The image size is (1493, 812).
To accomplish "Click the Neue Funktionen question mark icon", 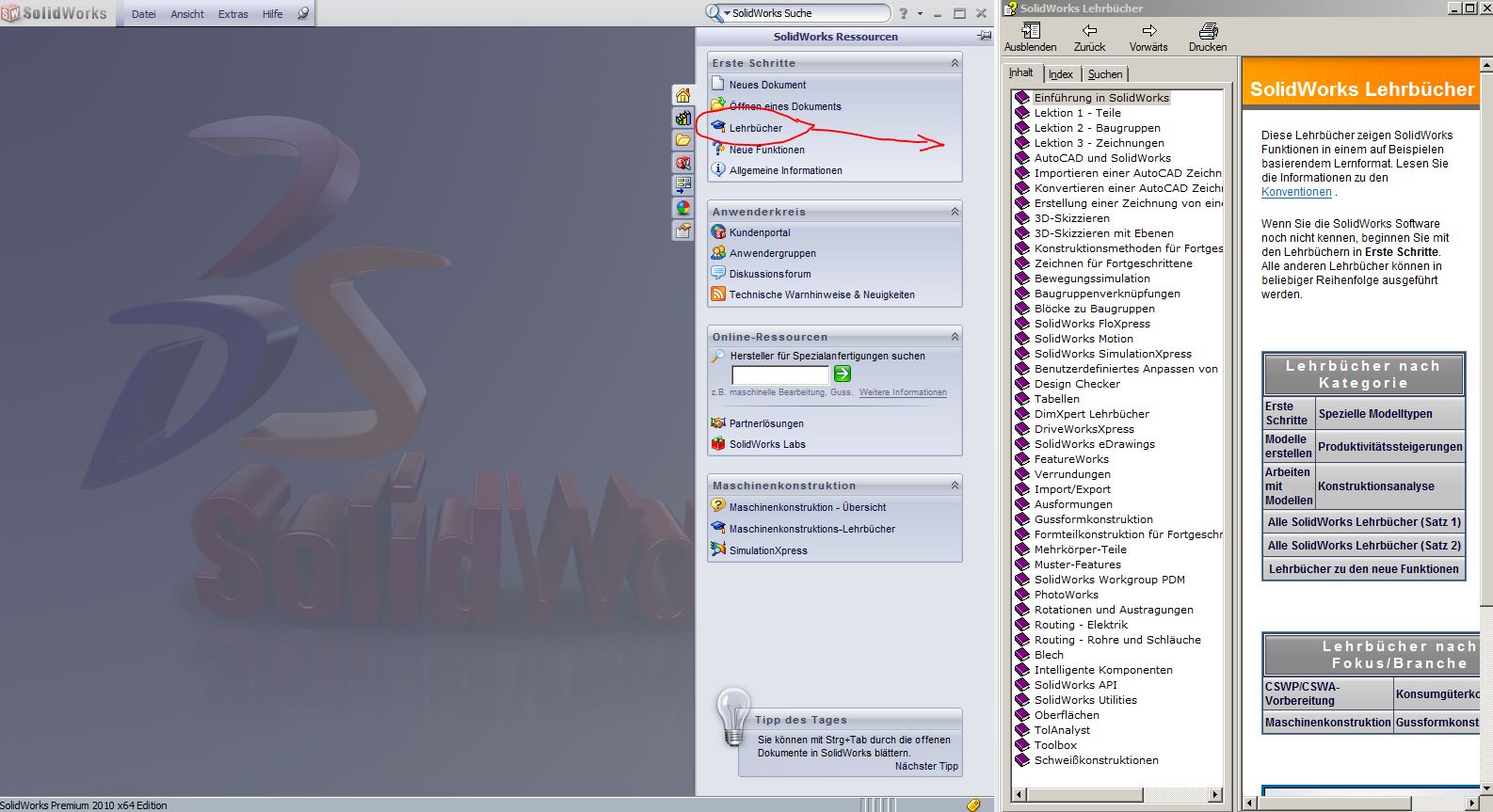I will coord(718,149).
